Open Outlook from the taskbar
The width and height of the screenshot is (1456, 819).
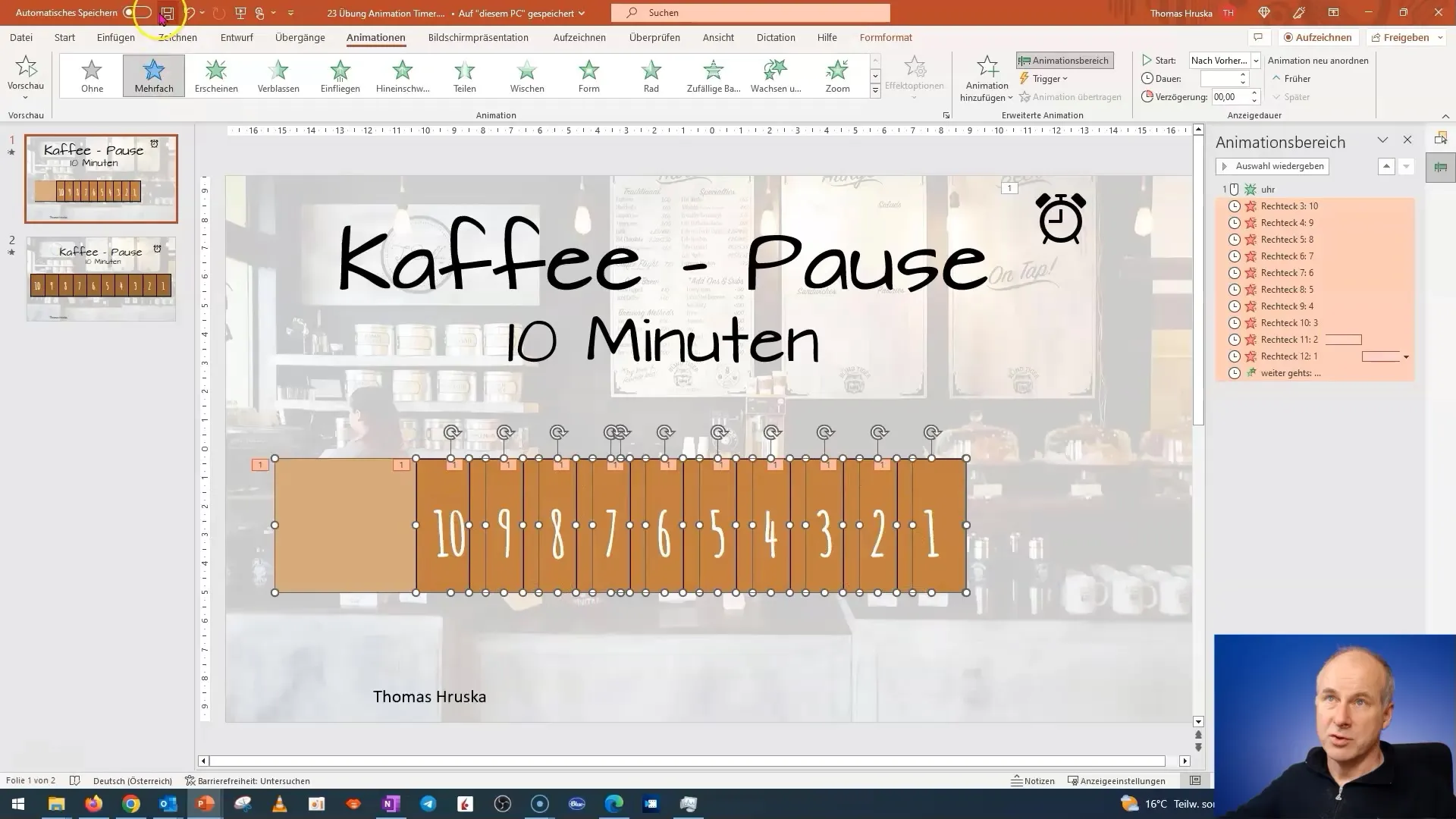[x=168, y=804]
